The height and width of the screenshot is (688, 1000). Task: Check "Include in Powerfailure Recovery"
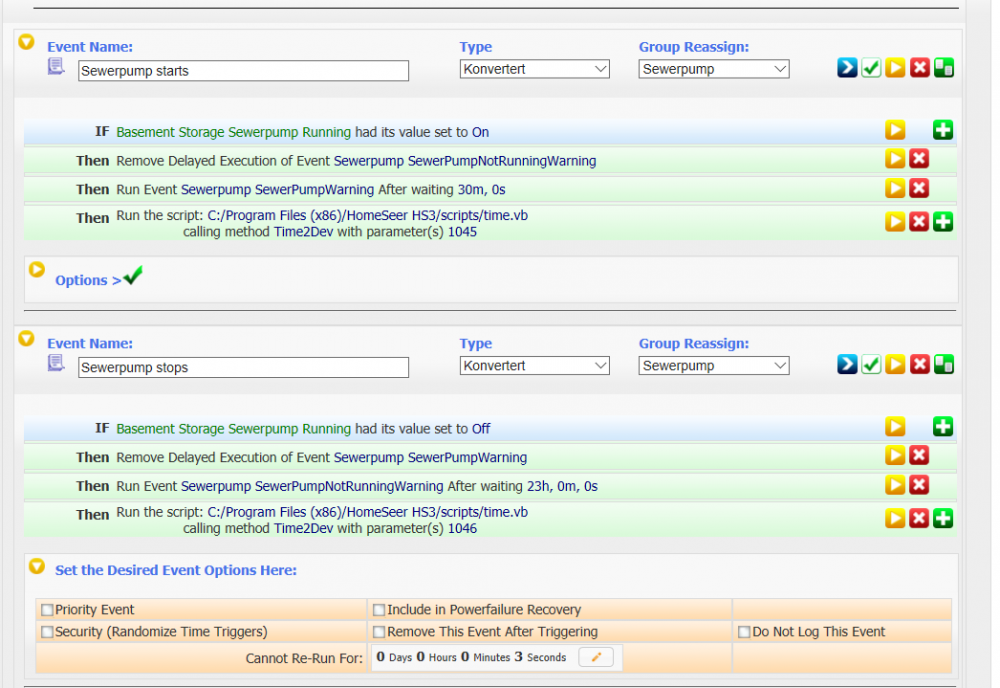pos(379,610)
